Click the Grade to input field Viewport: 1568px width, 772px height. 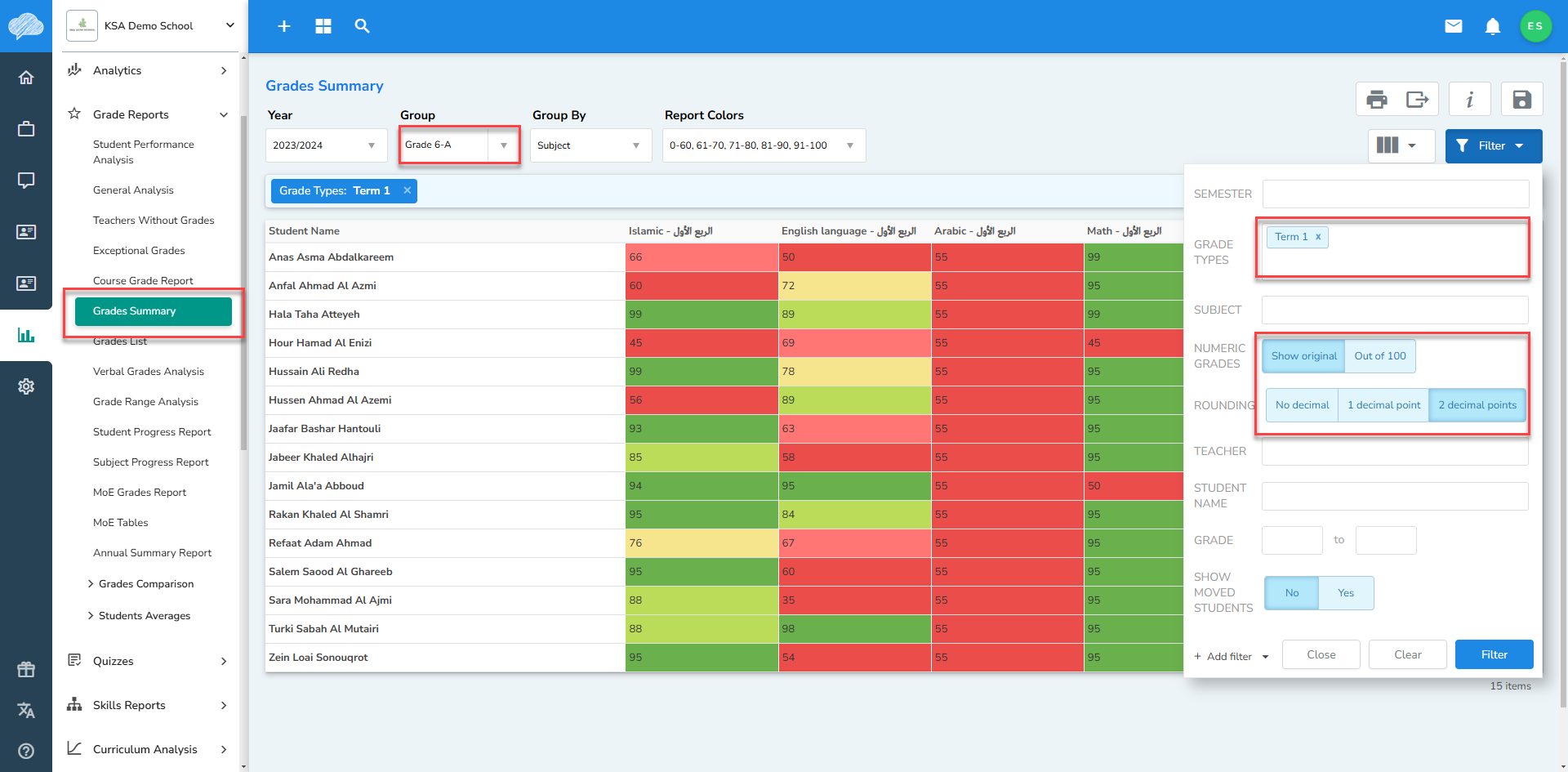click(x=1386, y=541)
